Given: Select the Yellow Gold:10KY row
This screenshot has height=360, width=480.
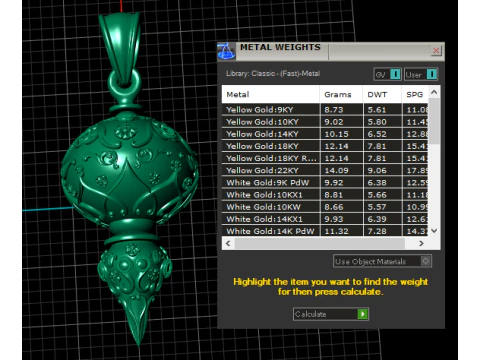Looking at the screenshot, I should click(325, 122).
